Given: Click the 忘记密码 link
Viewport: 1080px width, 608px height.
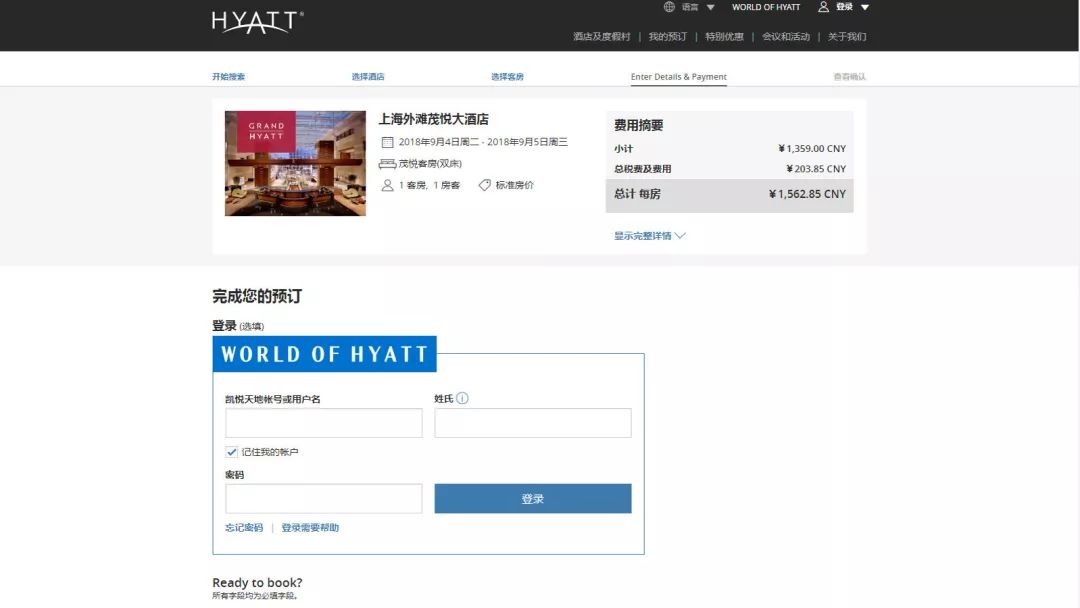Looking at the screenshot, I should pos(244,528).
